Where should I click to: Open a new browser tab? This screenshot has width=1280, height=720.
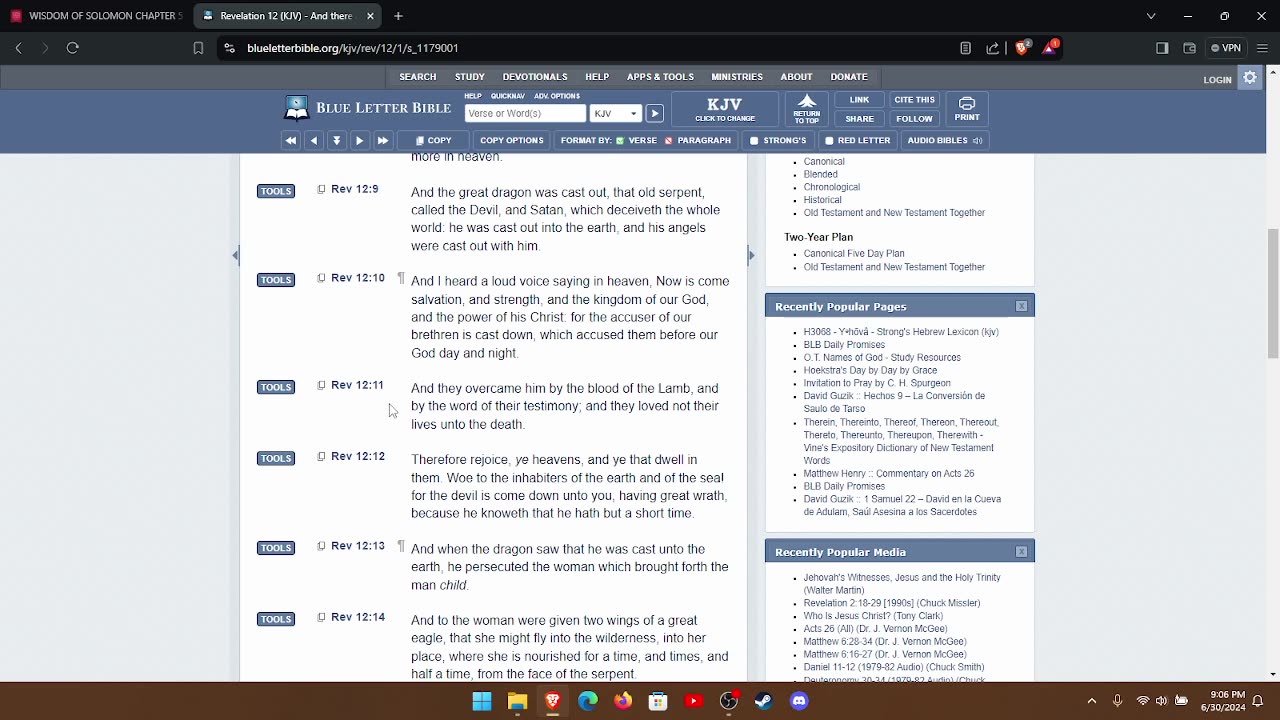(x=398, y=16)
